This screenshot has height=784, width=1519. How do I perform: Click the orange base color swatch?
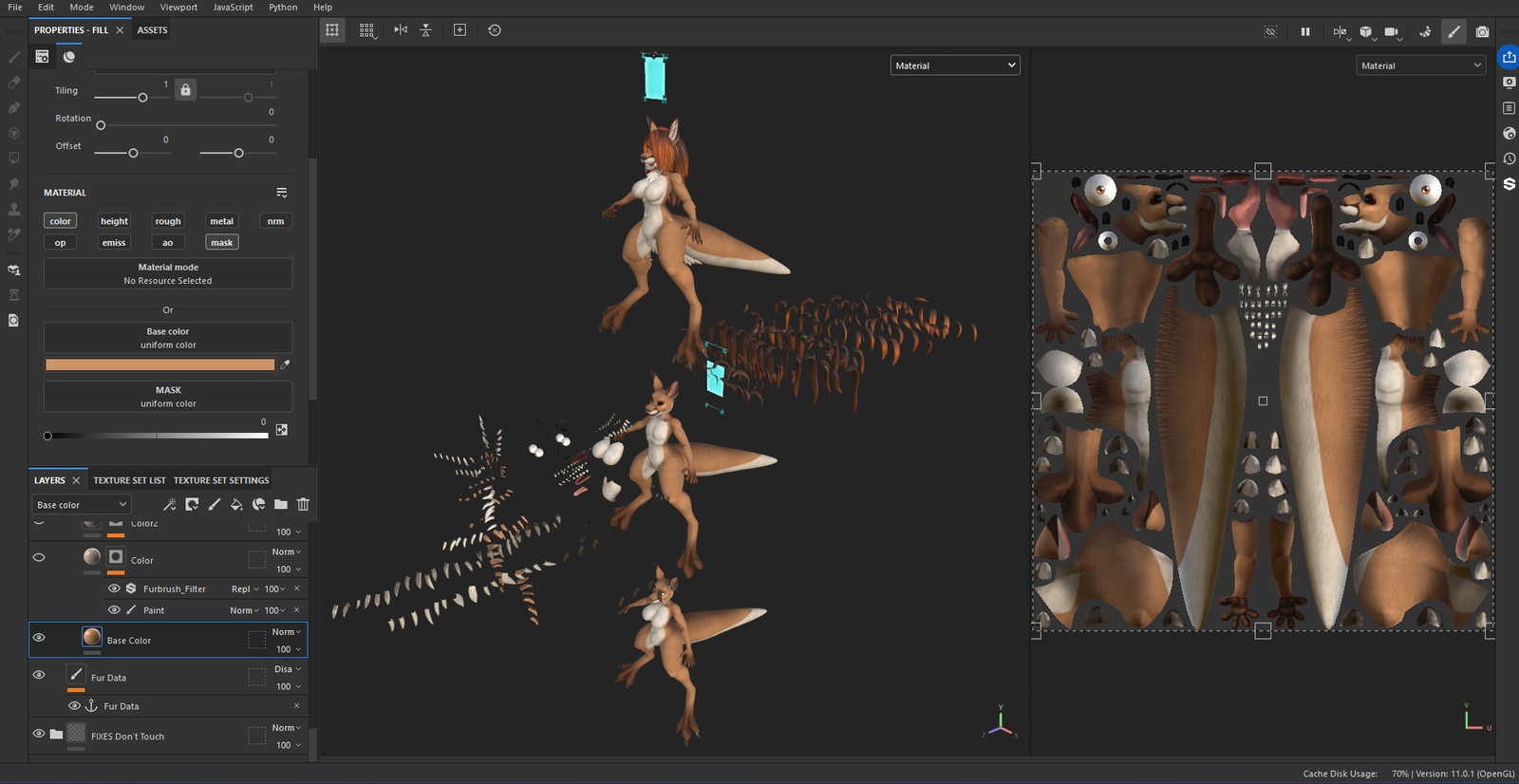tap(159, 364)
